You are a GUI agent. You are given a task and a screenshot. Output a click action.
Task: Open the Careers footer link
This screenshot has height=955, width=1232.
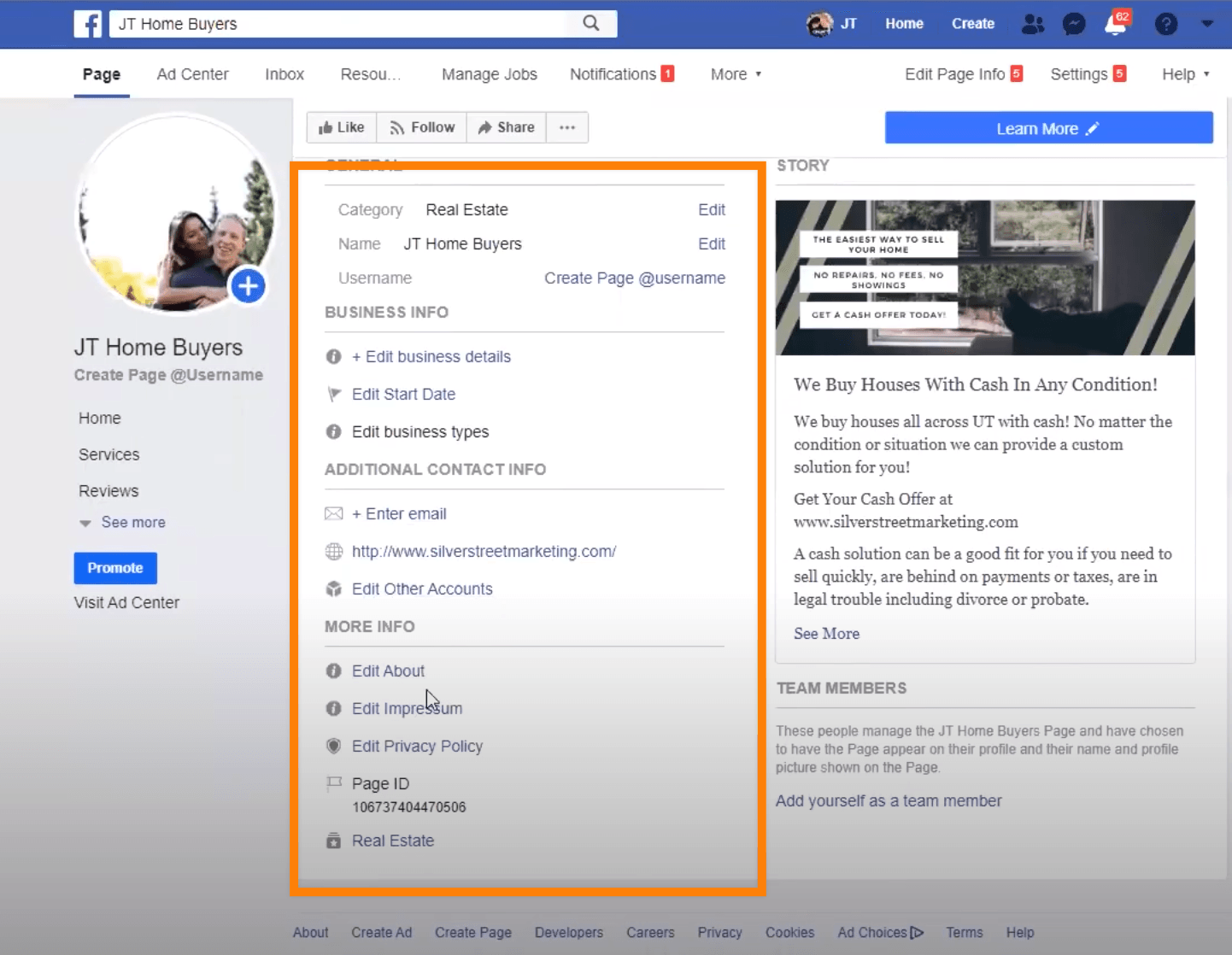pos(650,933)
